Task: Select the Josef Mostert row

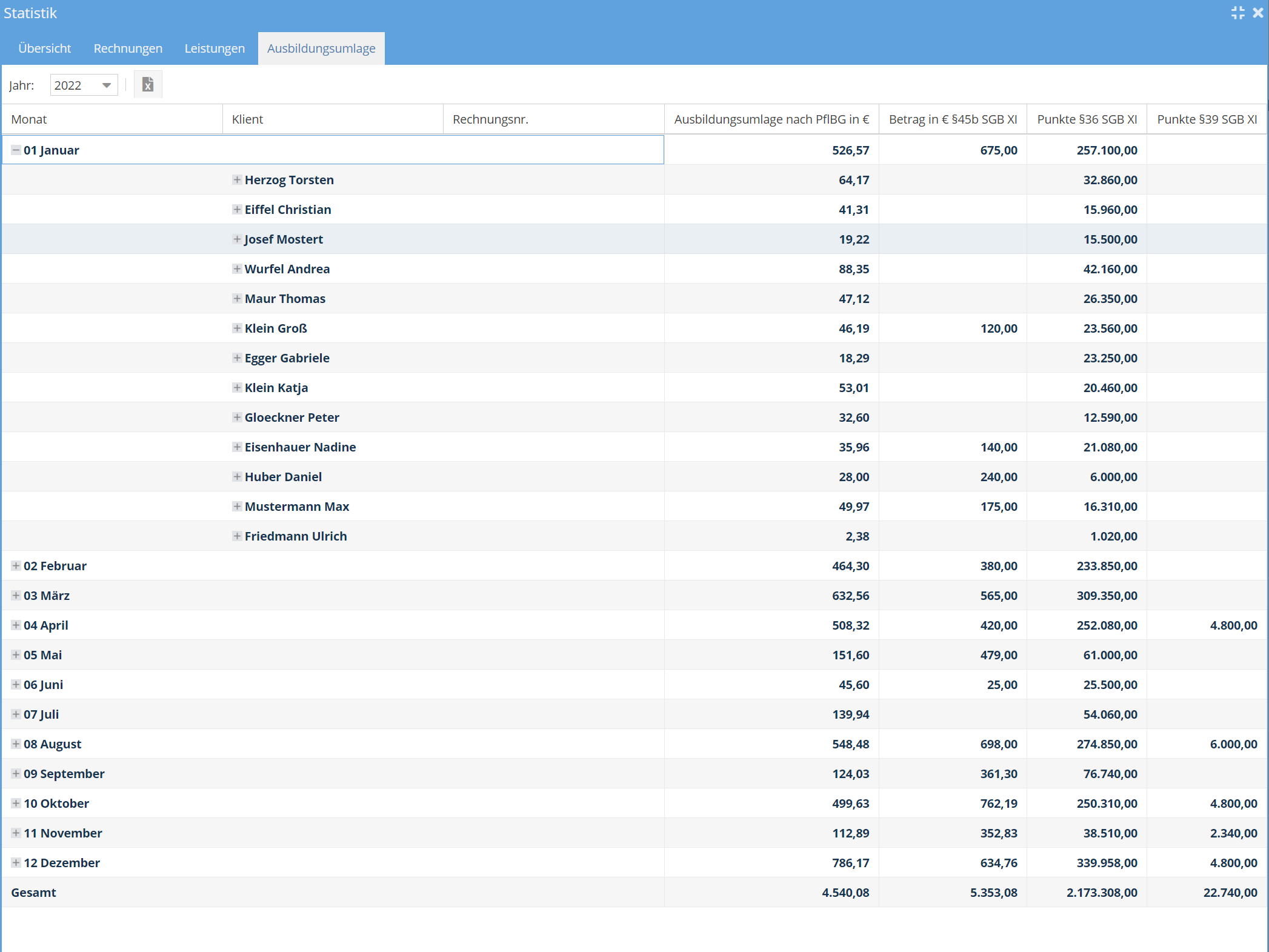Action: pos(284,239)
